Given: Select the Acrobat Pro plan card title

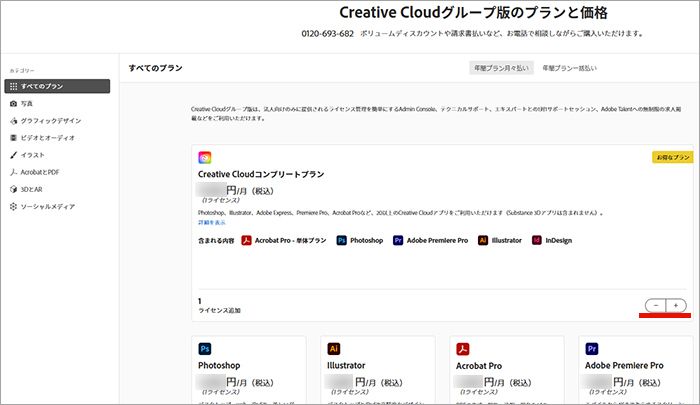Looking at the screenshot, I should pos(479,366).
